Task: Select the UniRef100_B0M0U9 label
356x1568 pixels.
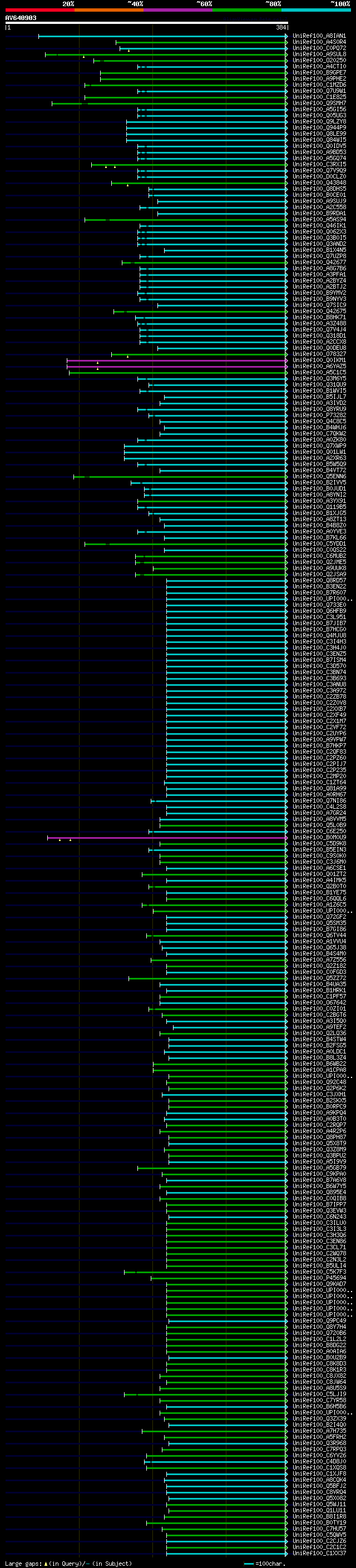Action: click(x=319, y=838)
